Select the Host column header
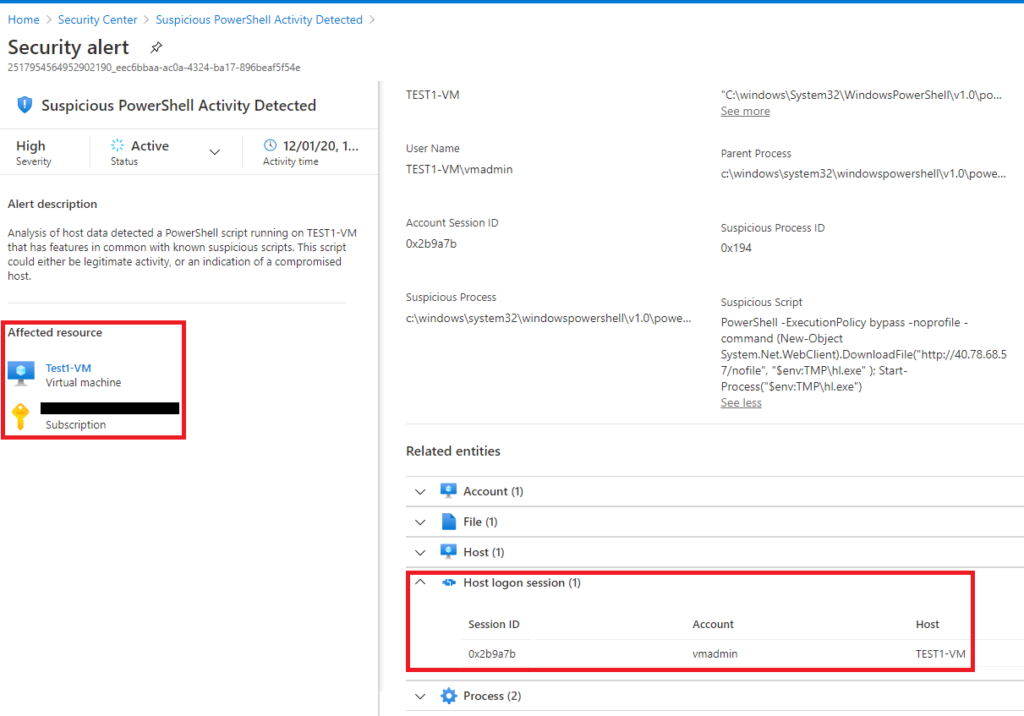Screen dimensions: 1024x716 [x=927, y=624]
